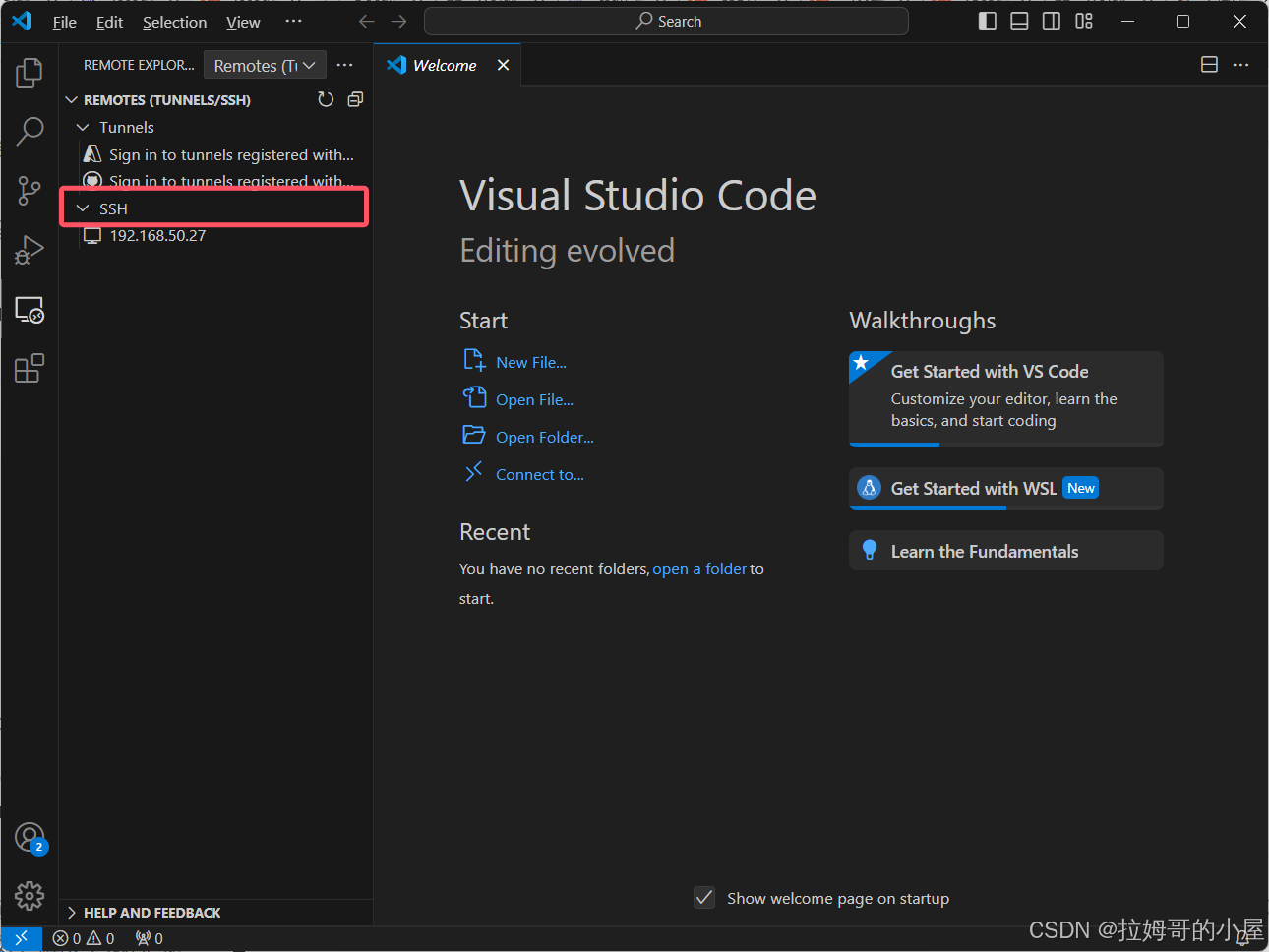1269x952 pixels.
Task: Sign in to tunnels with Microsoft account
Action: 215,154
